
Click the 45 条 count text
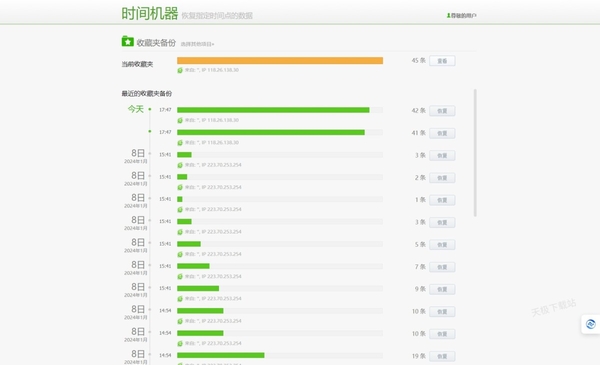click(x=419, y=60)
